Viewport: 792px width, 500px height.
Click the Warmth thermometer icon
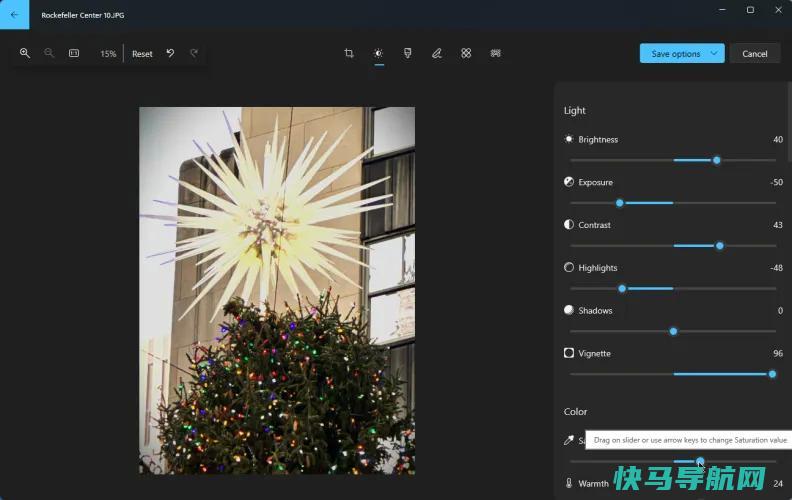(569, 483)
